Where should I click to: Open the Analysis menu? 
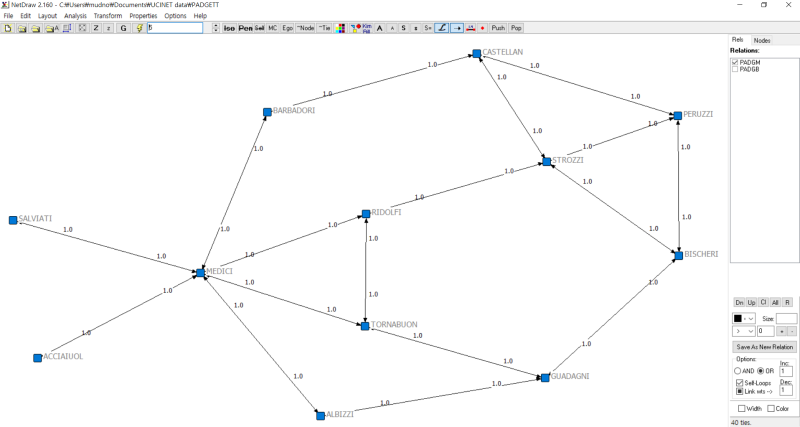pos(76,16)
